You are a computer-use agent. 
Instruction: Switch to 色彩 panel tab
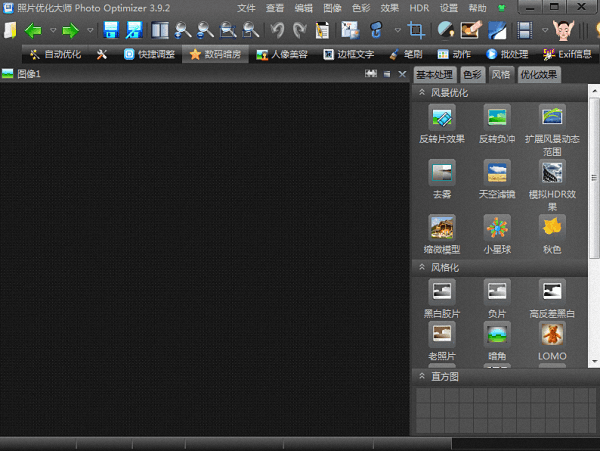tap(472, 75)
